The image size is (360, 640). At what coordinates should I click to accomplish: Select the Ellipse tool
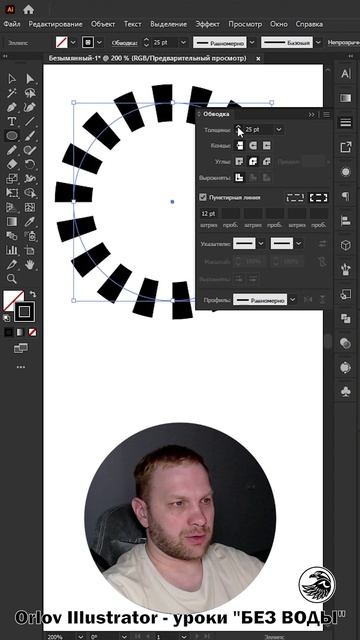12,136
